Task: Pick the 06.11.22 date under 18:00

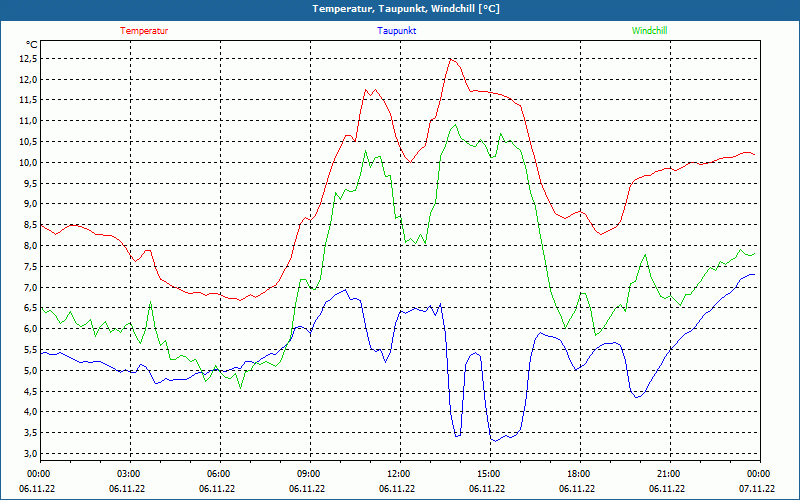Action: tap(577, 489)
